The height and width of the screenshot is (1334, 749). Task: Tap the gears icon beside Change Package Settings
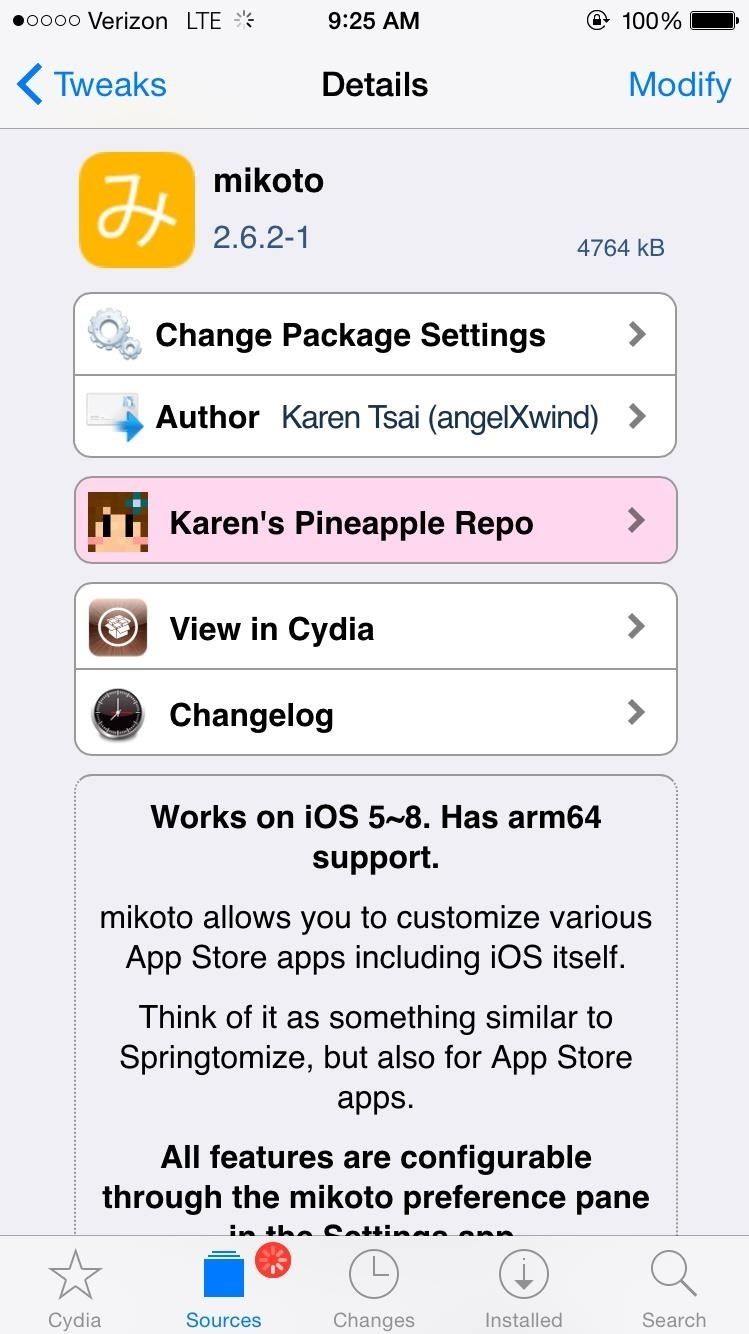118,334
